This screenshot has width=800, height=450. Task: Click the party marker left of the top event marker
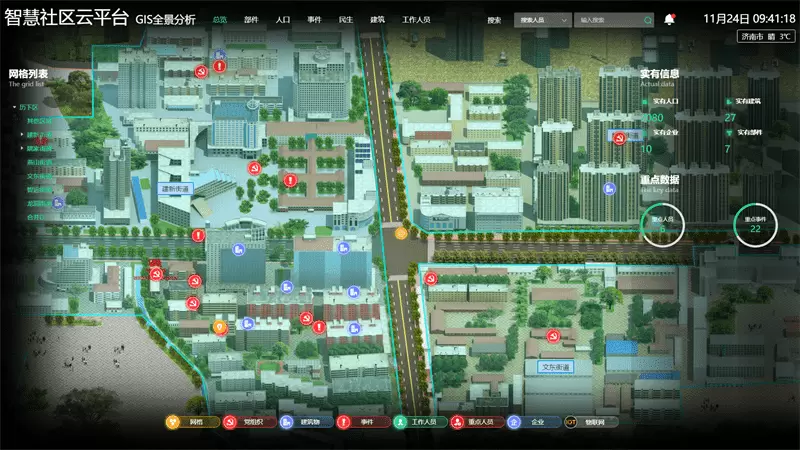tap(201, 71)
